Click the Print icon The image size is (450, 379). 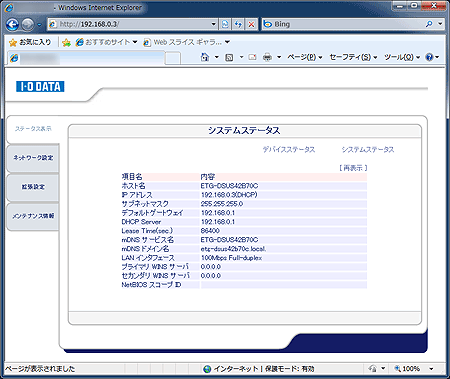click(x=267, y=57)
